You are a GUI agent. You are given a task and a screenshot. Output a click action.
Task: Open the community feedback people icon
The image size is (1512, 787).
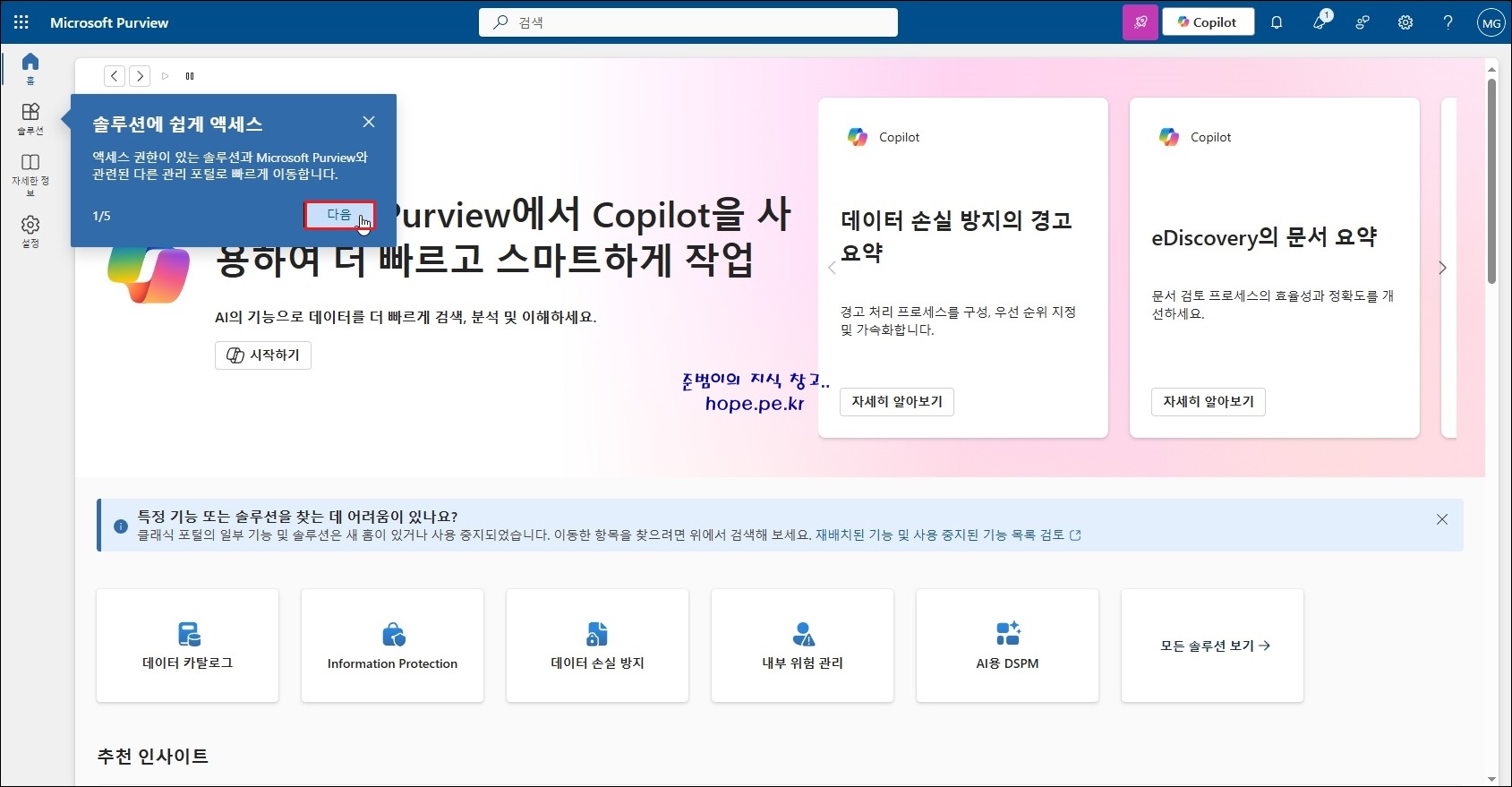point(1363,22)
